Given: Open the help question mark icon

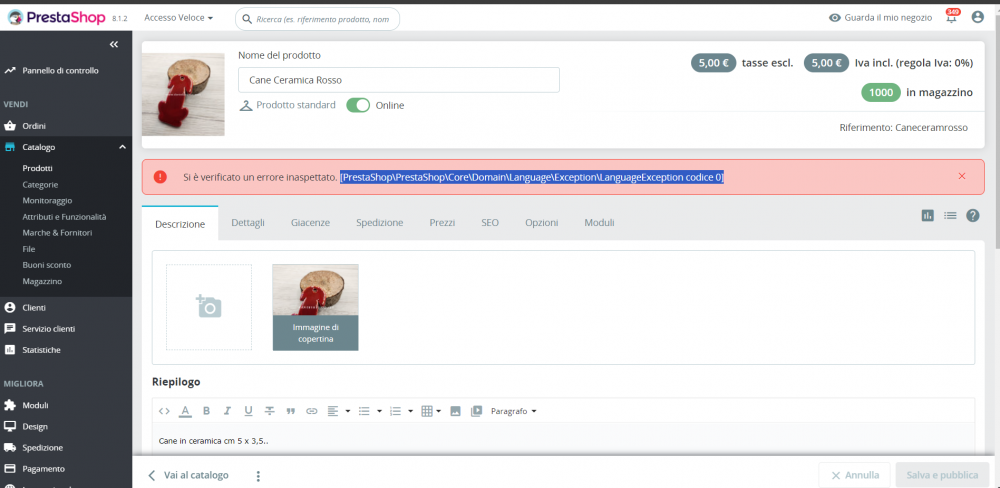Looking at the screenshot, I should [x=973, y=216].
